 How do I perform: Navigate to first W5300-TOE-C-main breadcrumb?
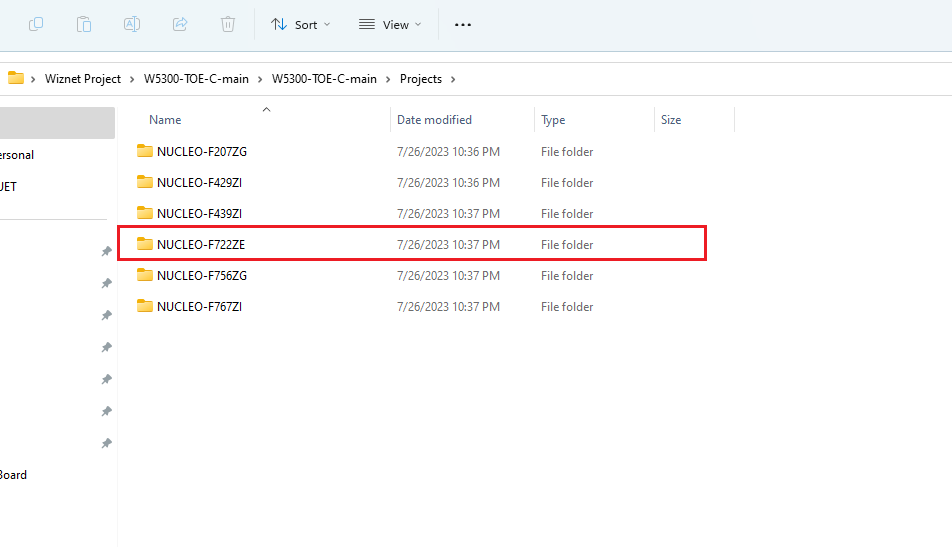[196, 79]
